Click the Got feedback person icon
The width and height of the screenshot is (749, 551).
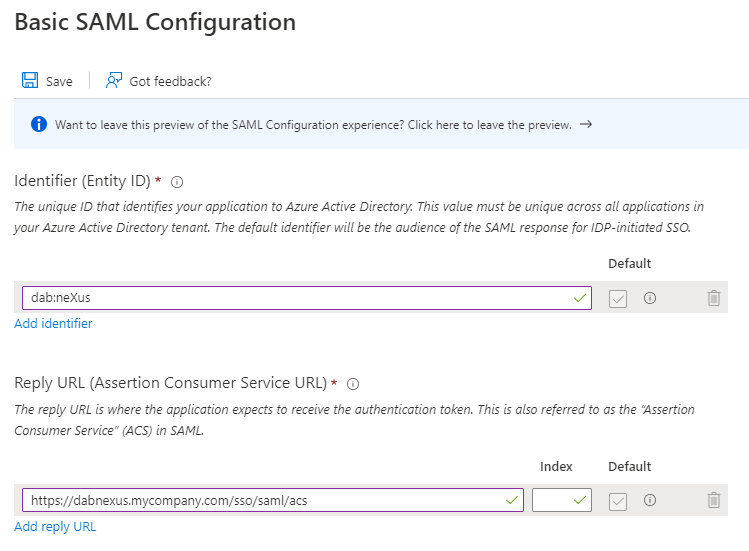pos(114,81)
